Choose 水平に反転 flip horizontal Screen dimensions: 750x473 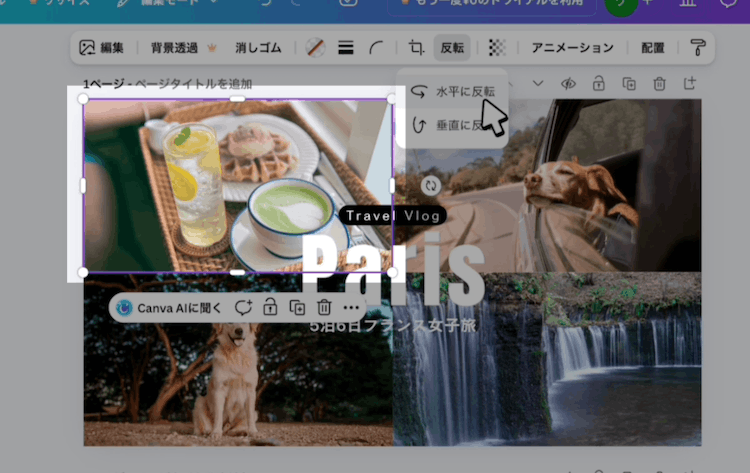pyautogui.click(x=452, y=91)
